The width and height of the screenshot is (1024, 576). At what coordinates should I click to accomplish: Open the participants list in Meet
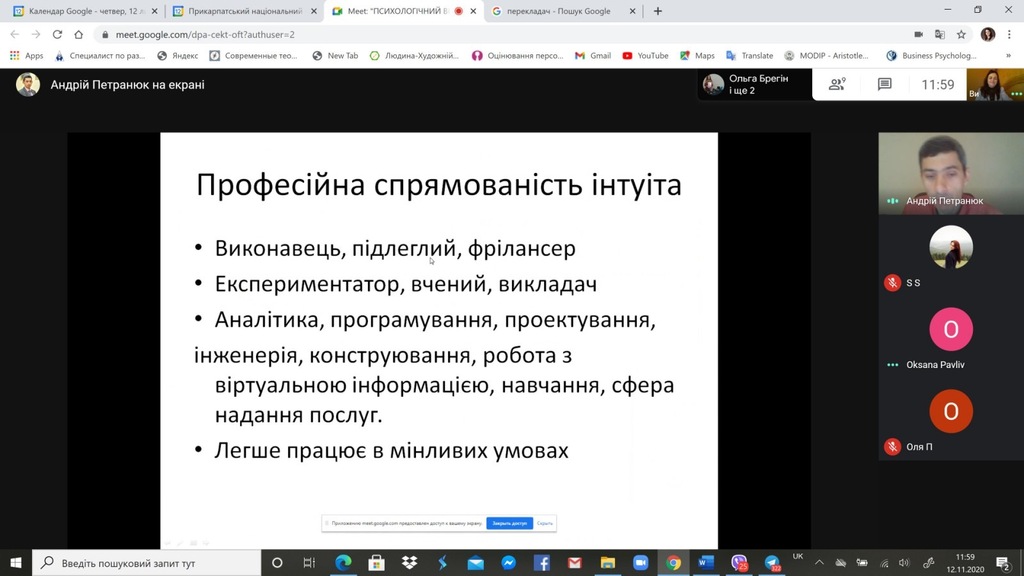837,85
